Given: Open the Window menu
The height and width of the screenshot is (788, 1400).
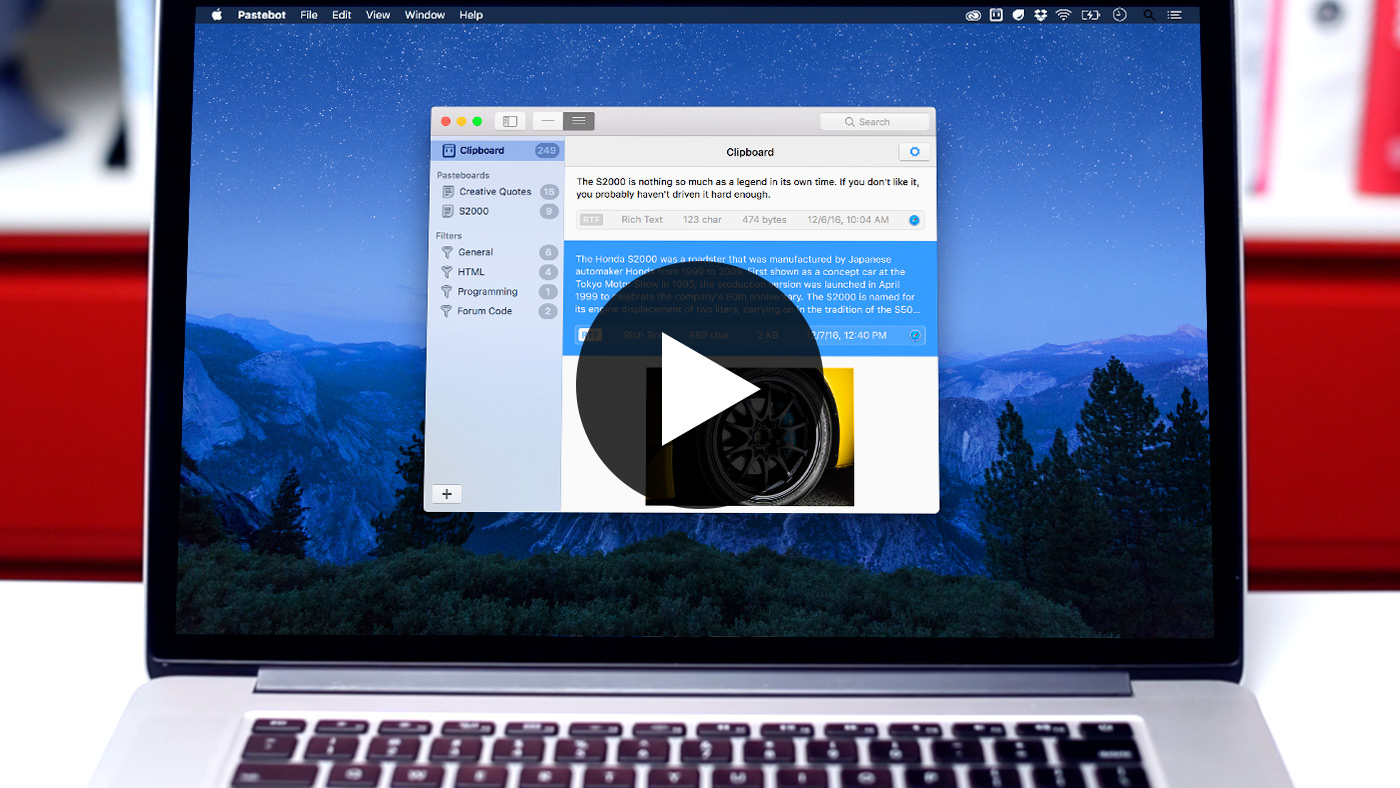Looking at the screenshot, I should pos(425,15).
